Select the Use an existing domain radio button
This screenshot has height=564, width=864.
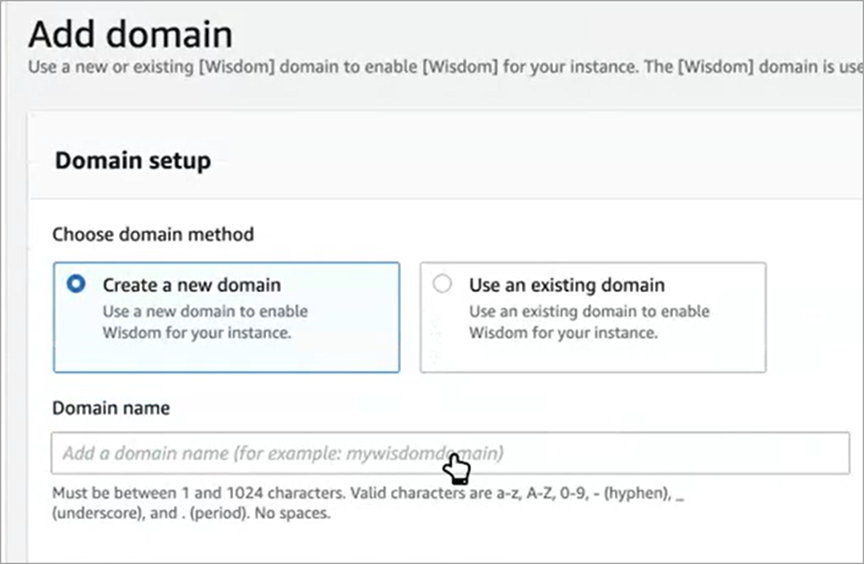442,285
